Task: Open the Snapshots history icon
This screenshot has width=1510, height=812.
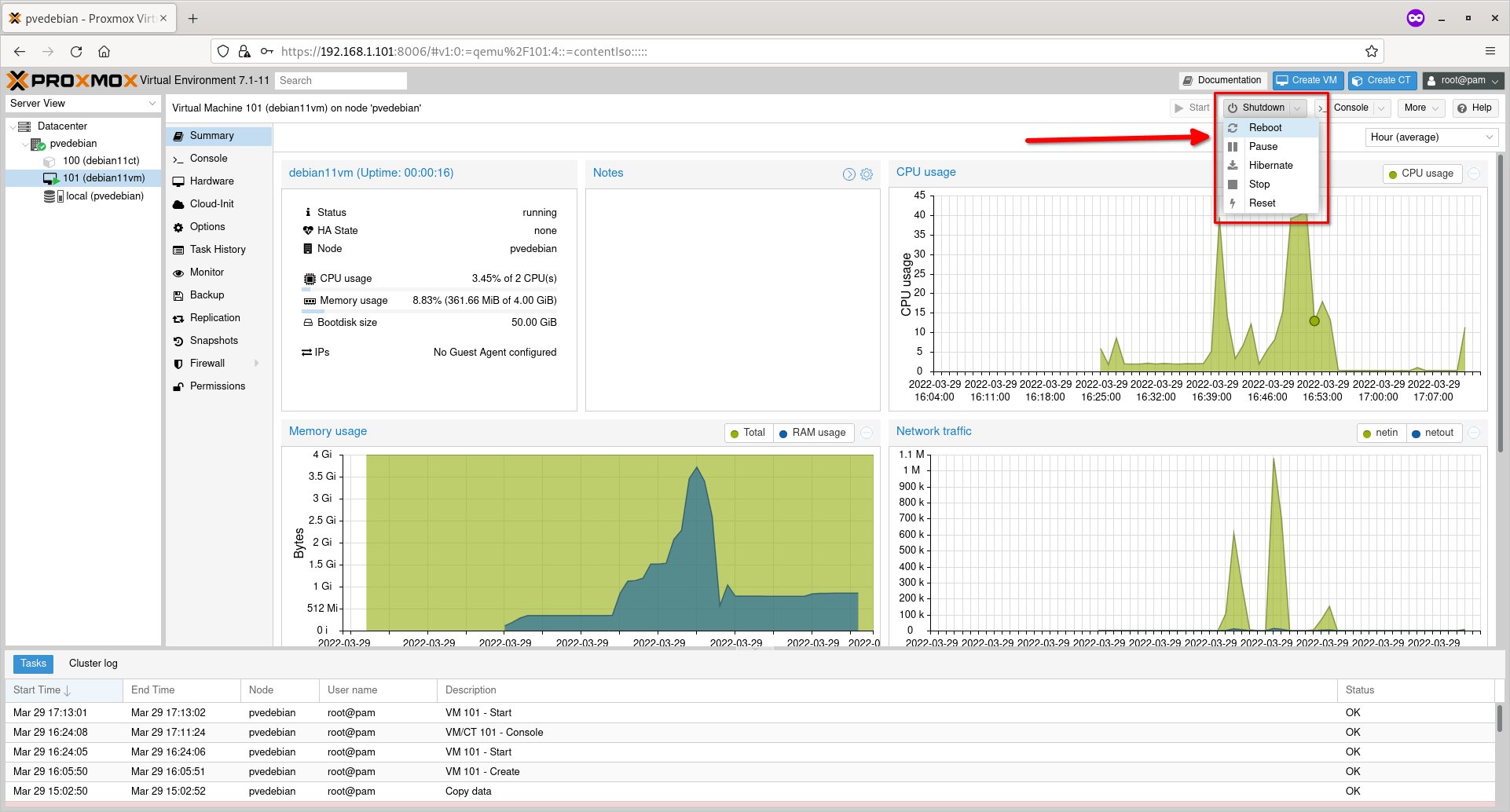Action: [x=178, y=341]
